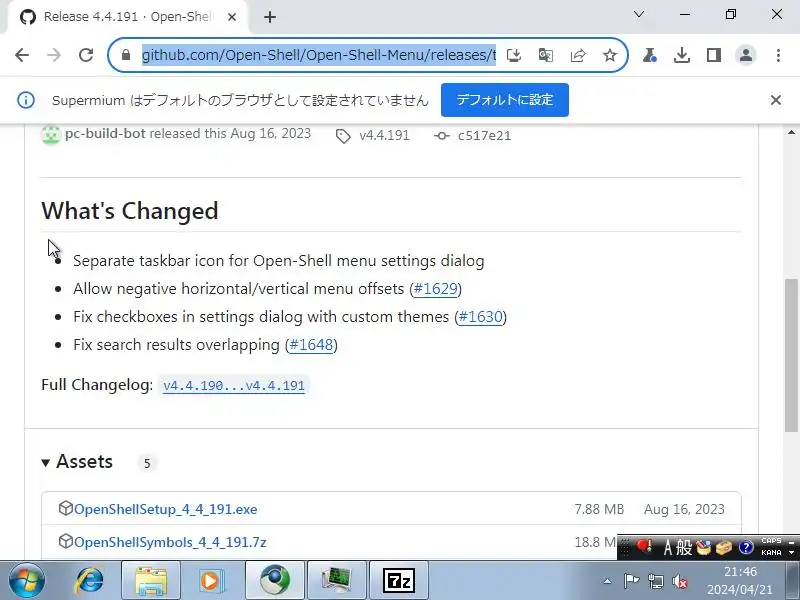The width and height of the screenshot is (800, 600).
Task: Open issue #1648 link
Action: (311, 345)
